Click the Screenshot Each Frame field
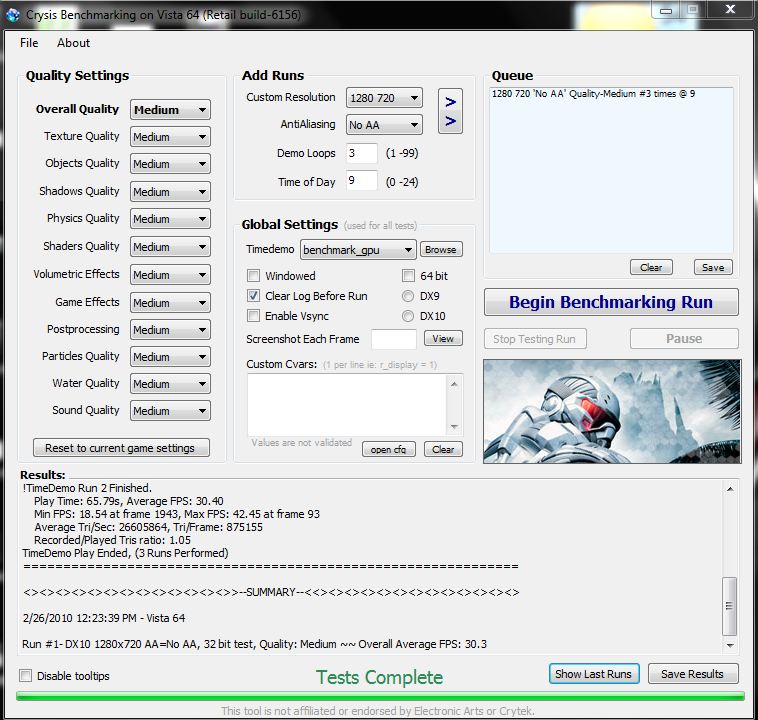758x720 pixels. click(x=394, y=339)
